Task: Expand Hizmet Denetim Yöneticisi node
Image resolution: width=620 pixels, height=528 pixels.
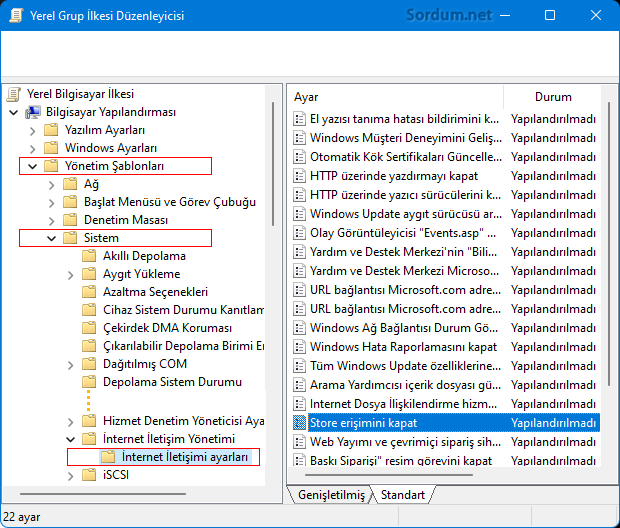Action: click(x=70, y=422)
